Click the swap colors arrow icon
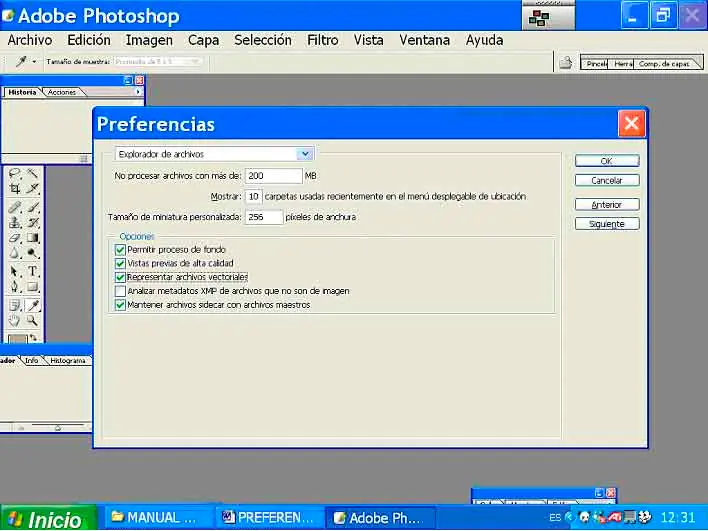 33,338
